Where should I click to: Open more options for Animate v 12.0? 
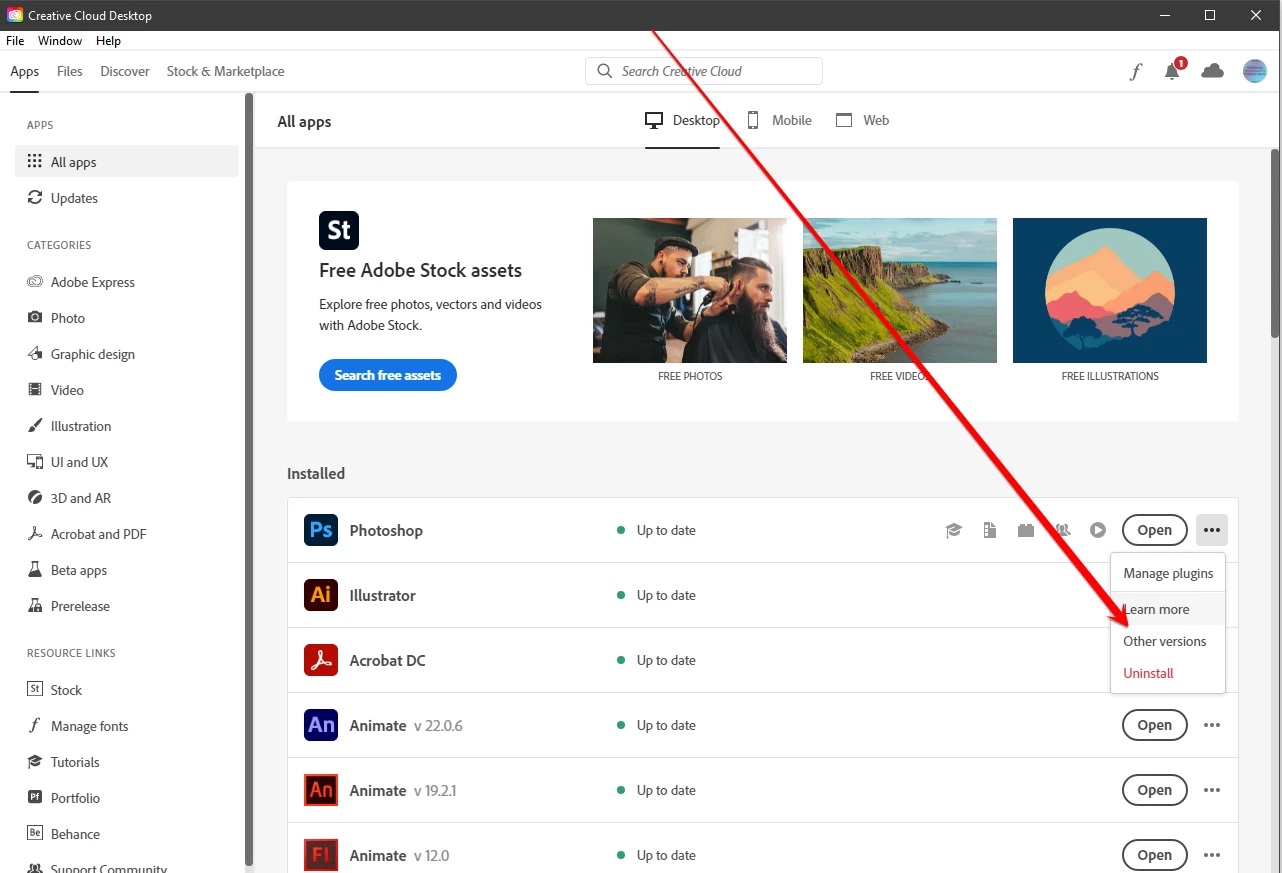coord(1212,855)
